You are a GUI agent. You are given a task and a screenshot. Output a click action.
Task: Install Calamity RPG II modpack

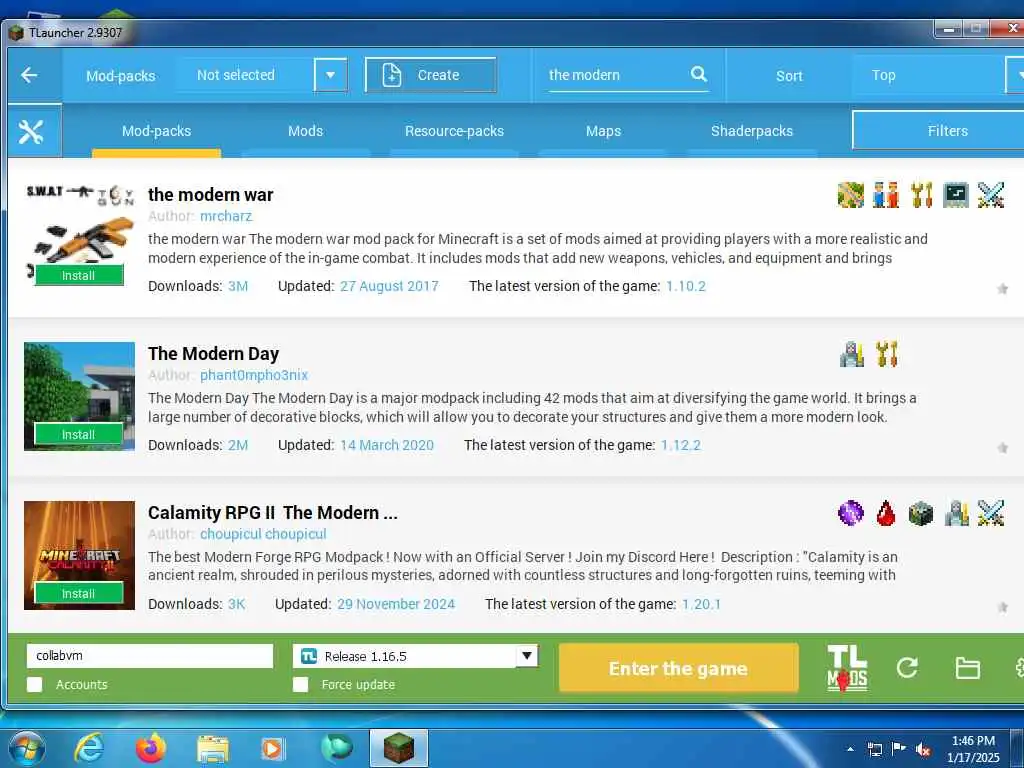pyautogui.click(x=79, y=594)
